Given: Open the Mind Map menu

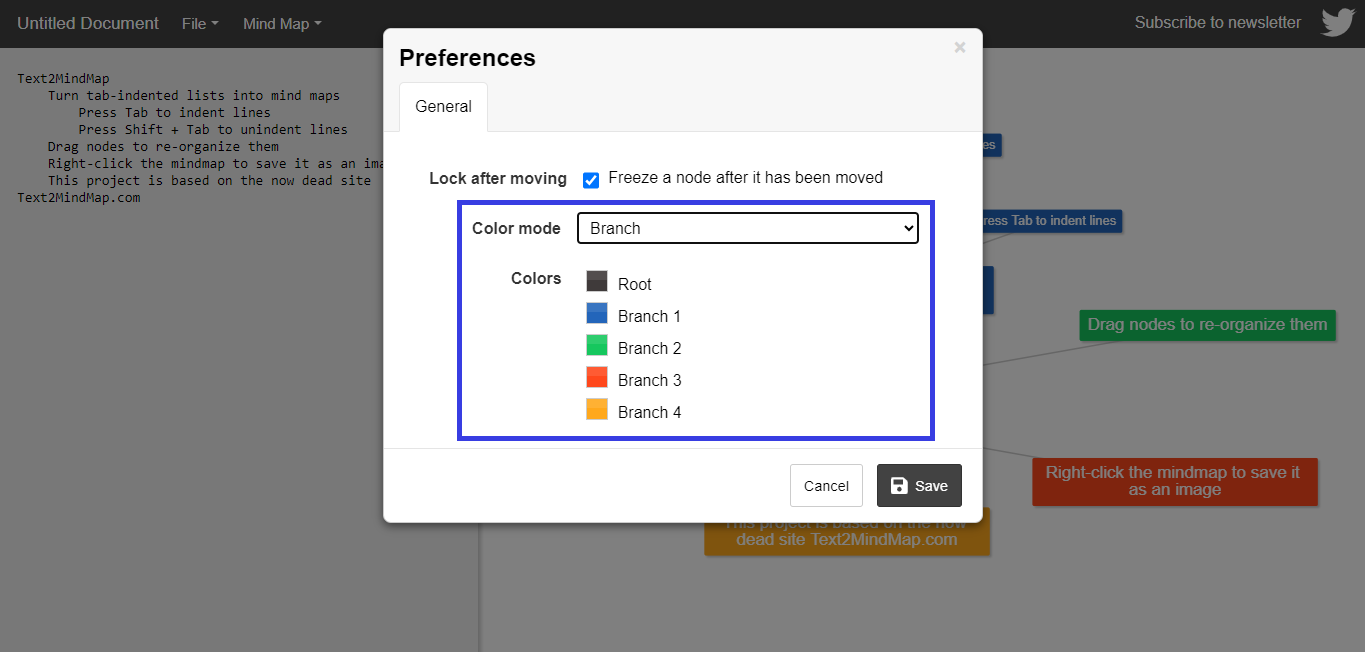Looking at the screenshot, I should click(281, 23).
